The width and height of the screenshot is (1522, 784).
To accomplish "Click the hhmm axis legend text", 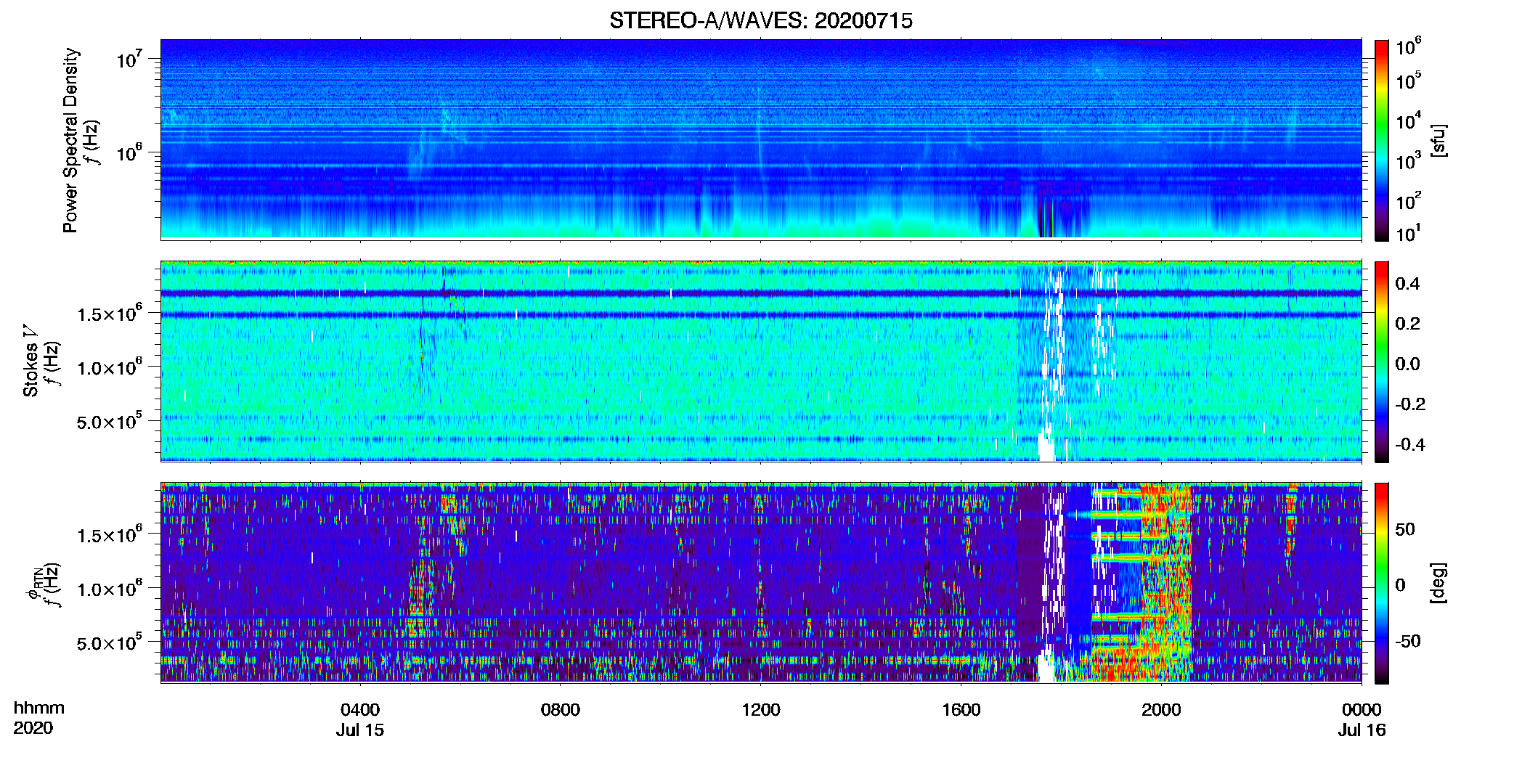I will pos(39,708).
